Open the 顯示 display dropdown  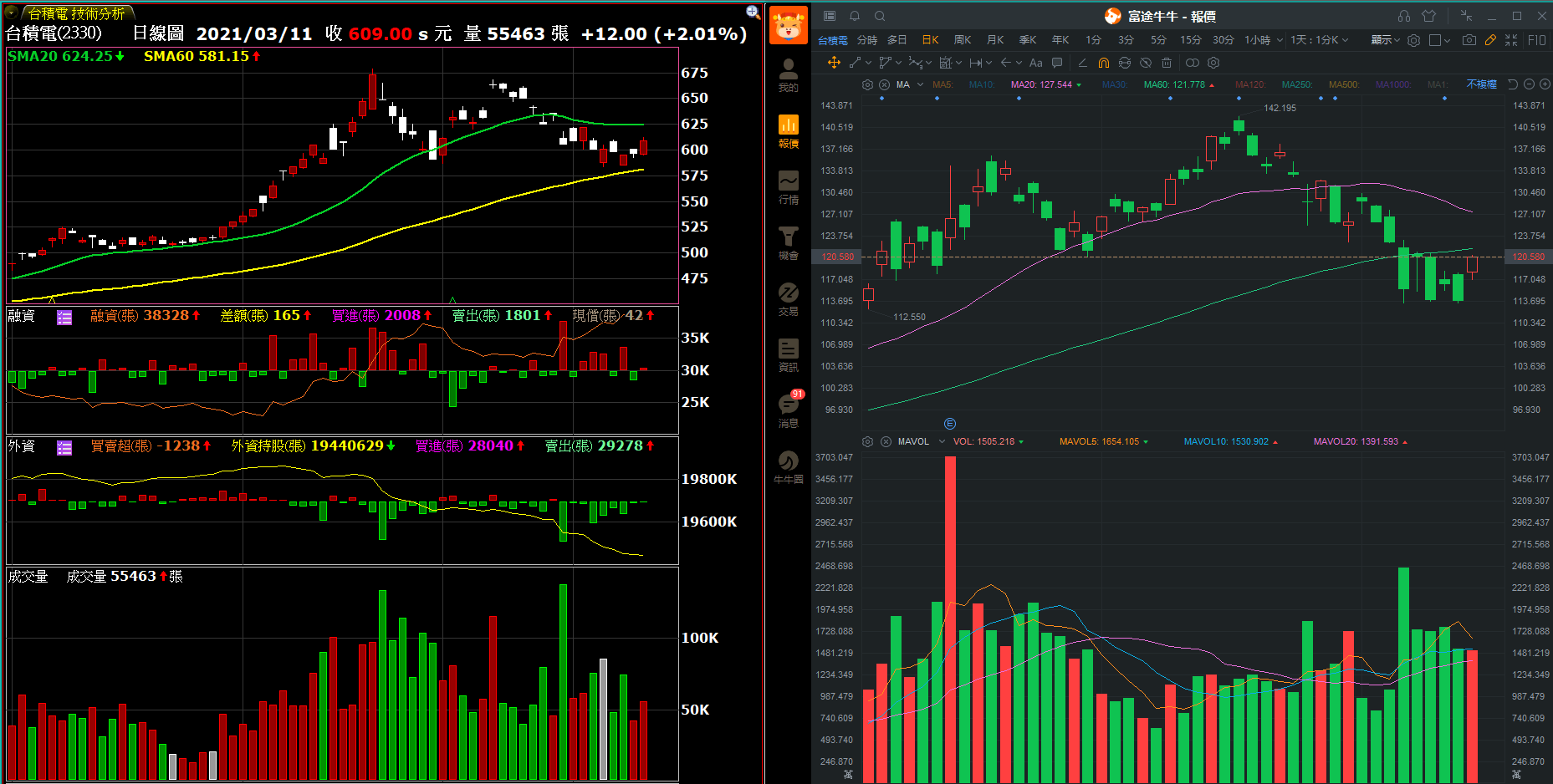click(x=1385, y=40)
